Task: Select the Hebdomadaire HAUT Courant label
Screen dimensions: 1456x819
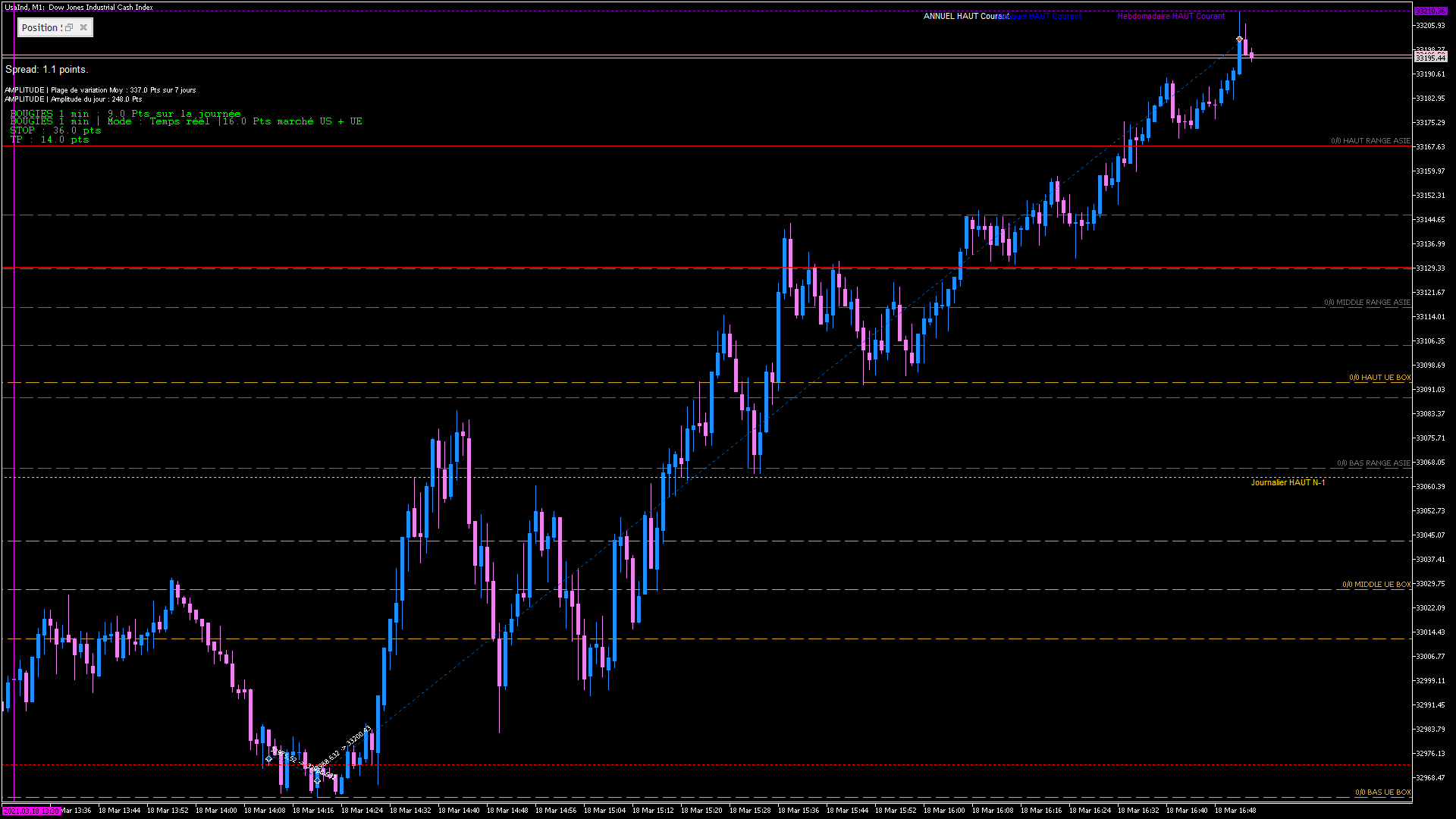Action: click(x=1171, y=16)
